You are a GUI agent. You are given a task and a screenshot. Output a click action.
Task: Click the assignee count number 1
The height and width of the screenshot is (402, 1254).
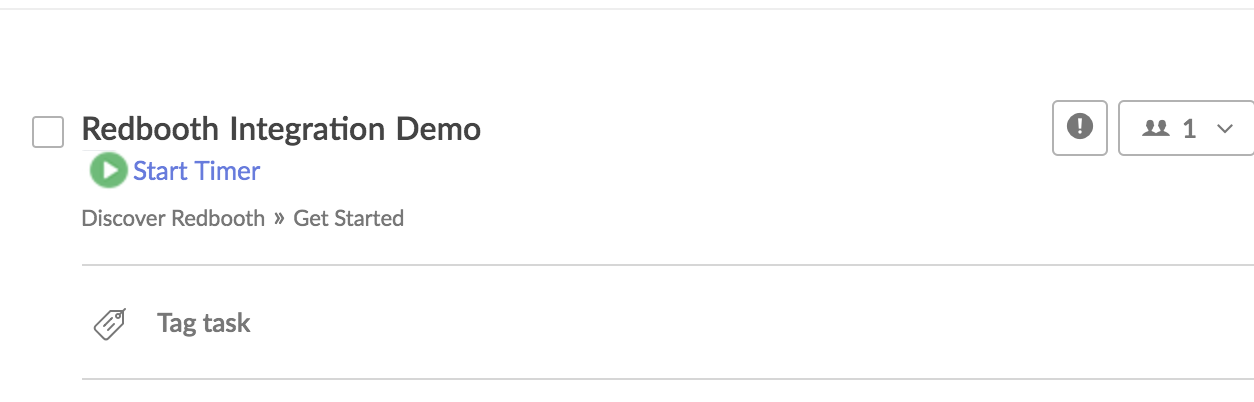click(x=1189, y=128)
